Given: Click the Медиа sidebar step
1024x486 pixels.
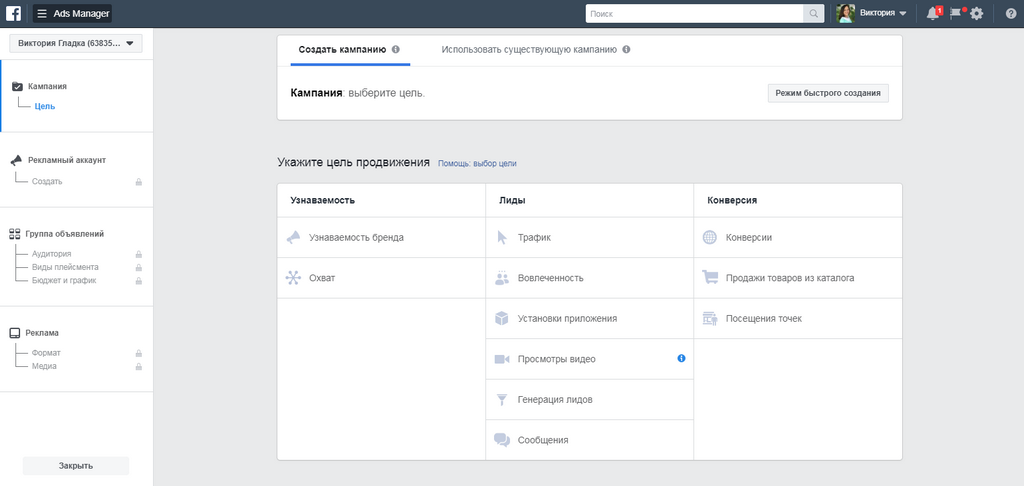Looking at the screenshot, I should pyautogui.click(x=44, y=366).
